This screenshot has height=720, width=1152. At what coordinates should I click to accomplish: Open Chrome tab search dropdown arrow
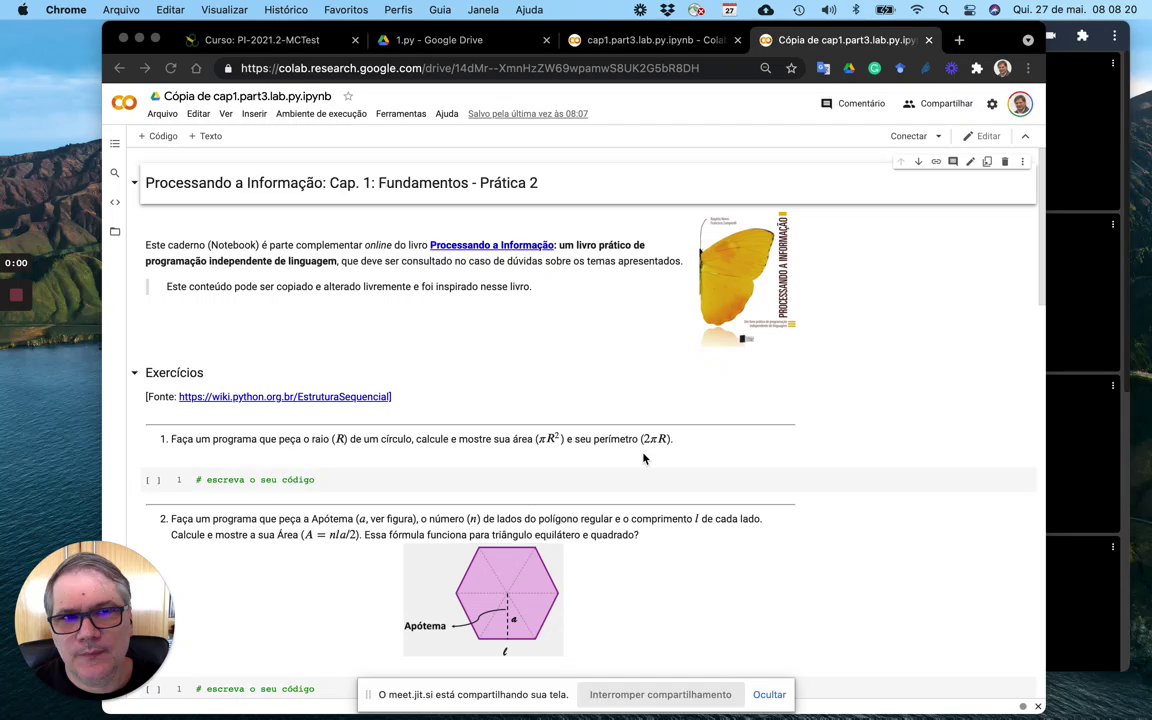click(x=1028, y=40)
